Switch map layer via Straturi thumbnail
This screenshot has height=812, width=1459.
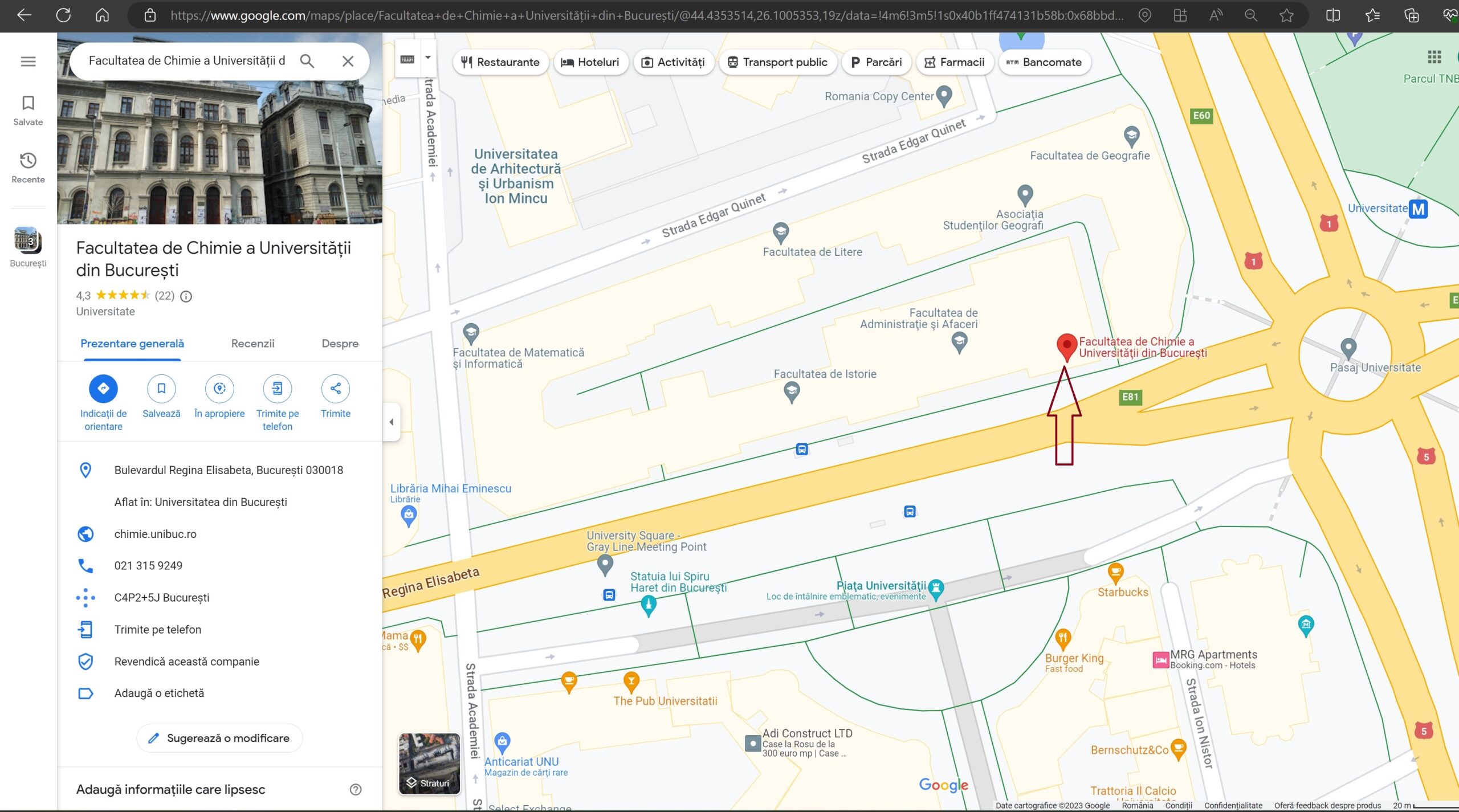pos(429,763)
